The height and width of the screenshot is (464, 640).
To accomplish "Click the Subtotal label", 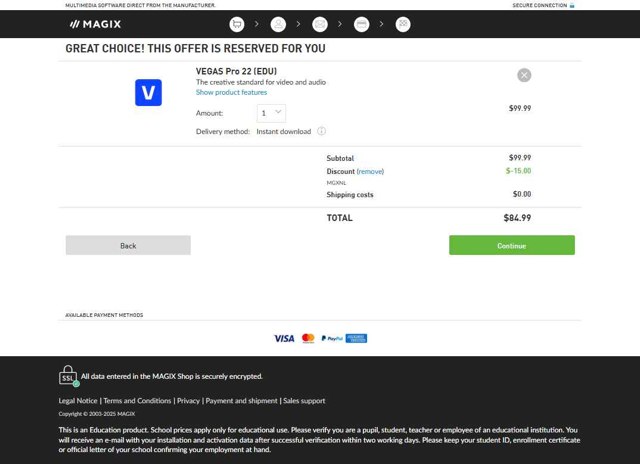I will tap(340, 158).
